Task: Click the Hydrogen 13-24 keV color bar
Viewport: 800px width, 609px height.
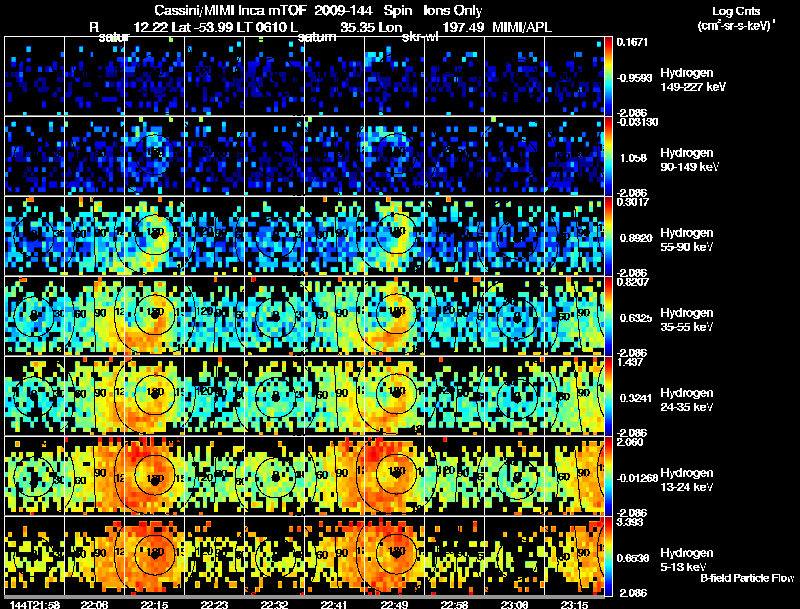Action: tap(608, 476)
